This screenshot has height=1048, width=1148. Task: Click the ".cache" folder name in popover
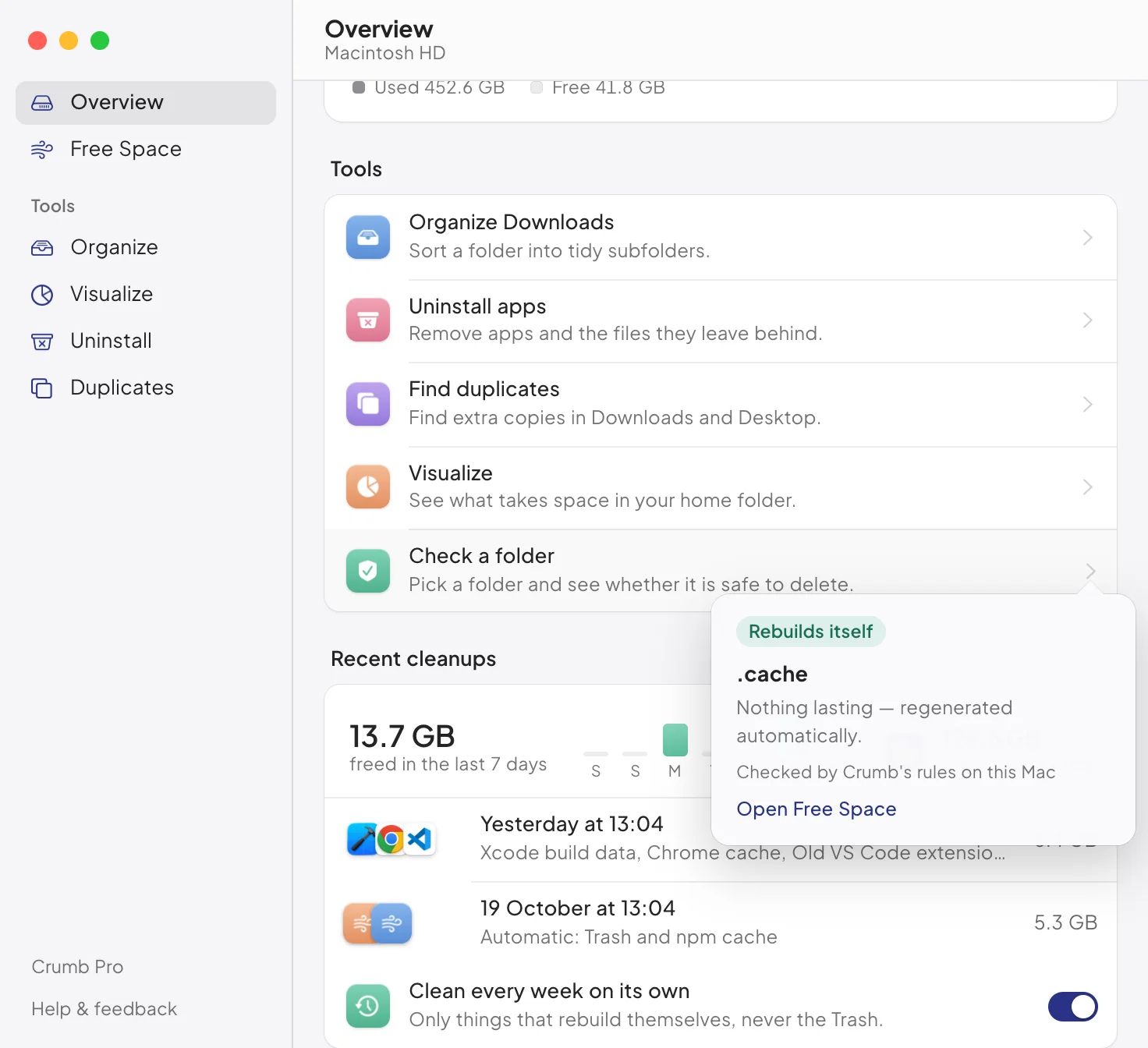[x=772, y=674]
